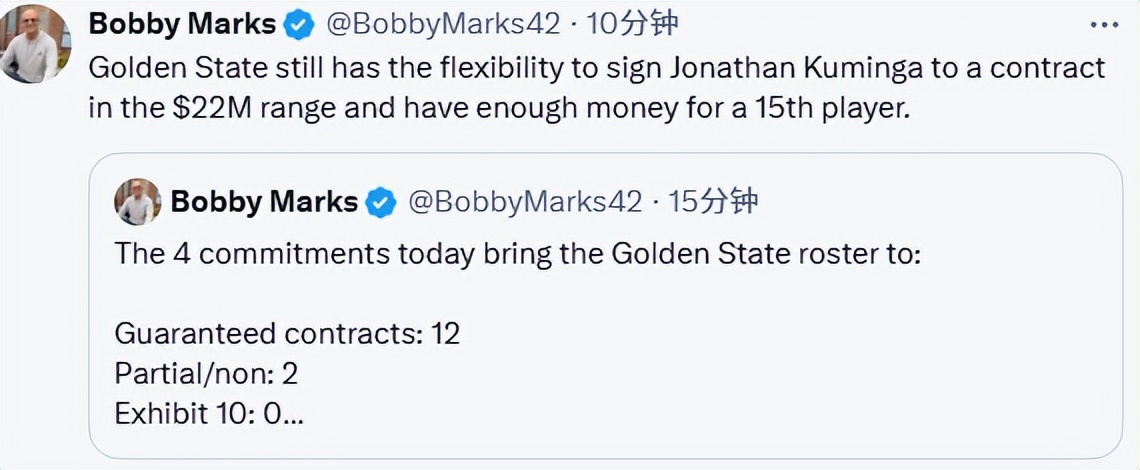Click the 15分钟 timestamp in the quoted tweet

pyautogui.click(x=713, y=203)
